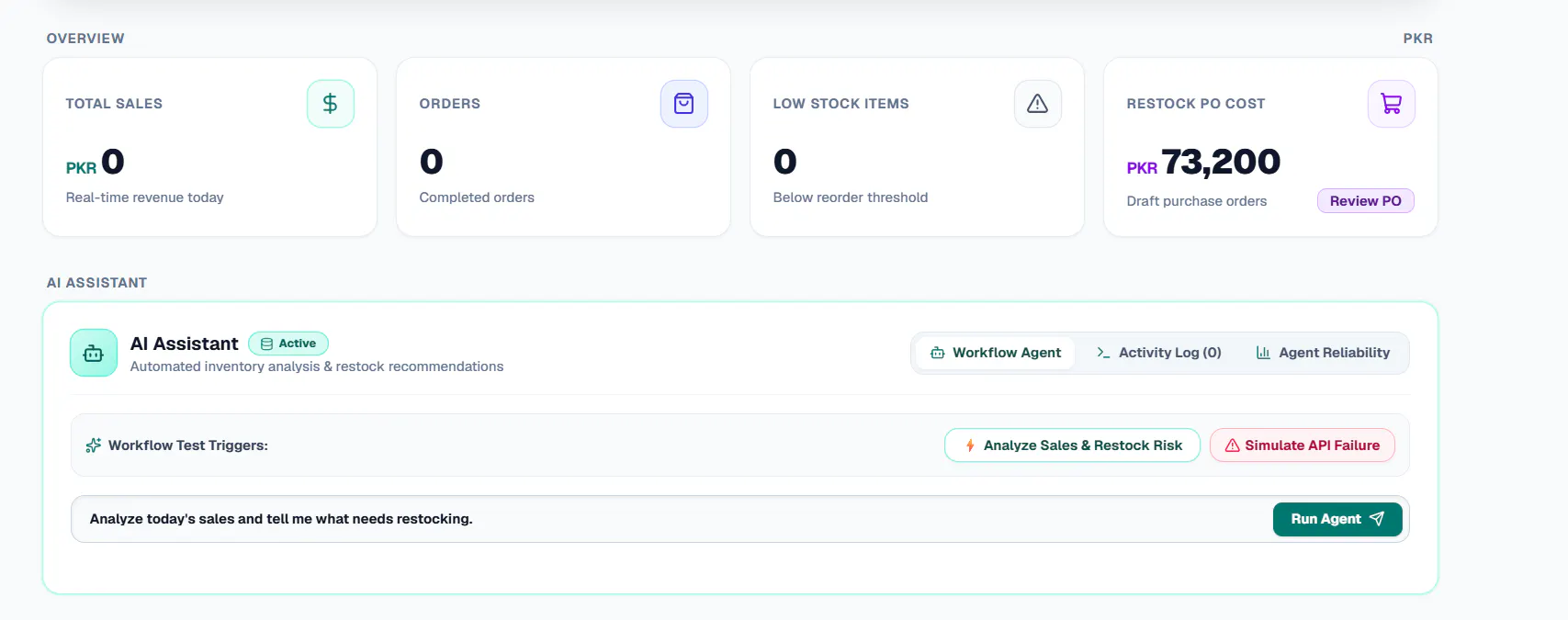Click the shopping cart icon on Restock PO Cost
The height and width of the screenshot is (620, 1568).
pos(1392,104)
